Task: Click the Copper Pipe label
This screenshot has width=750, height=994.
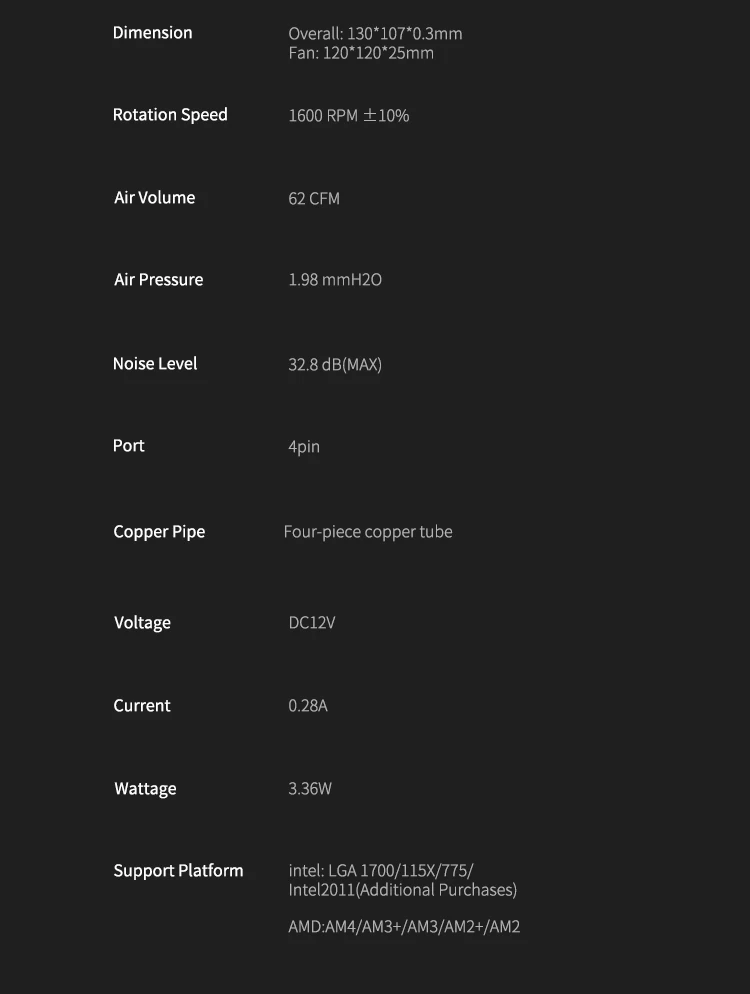Action: pyautogui.click(x=159, y=532)
